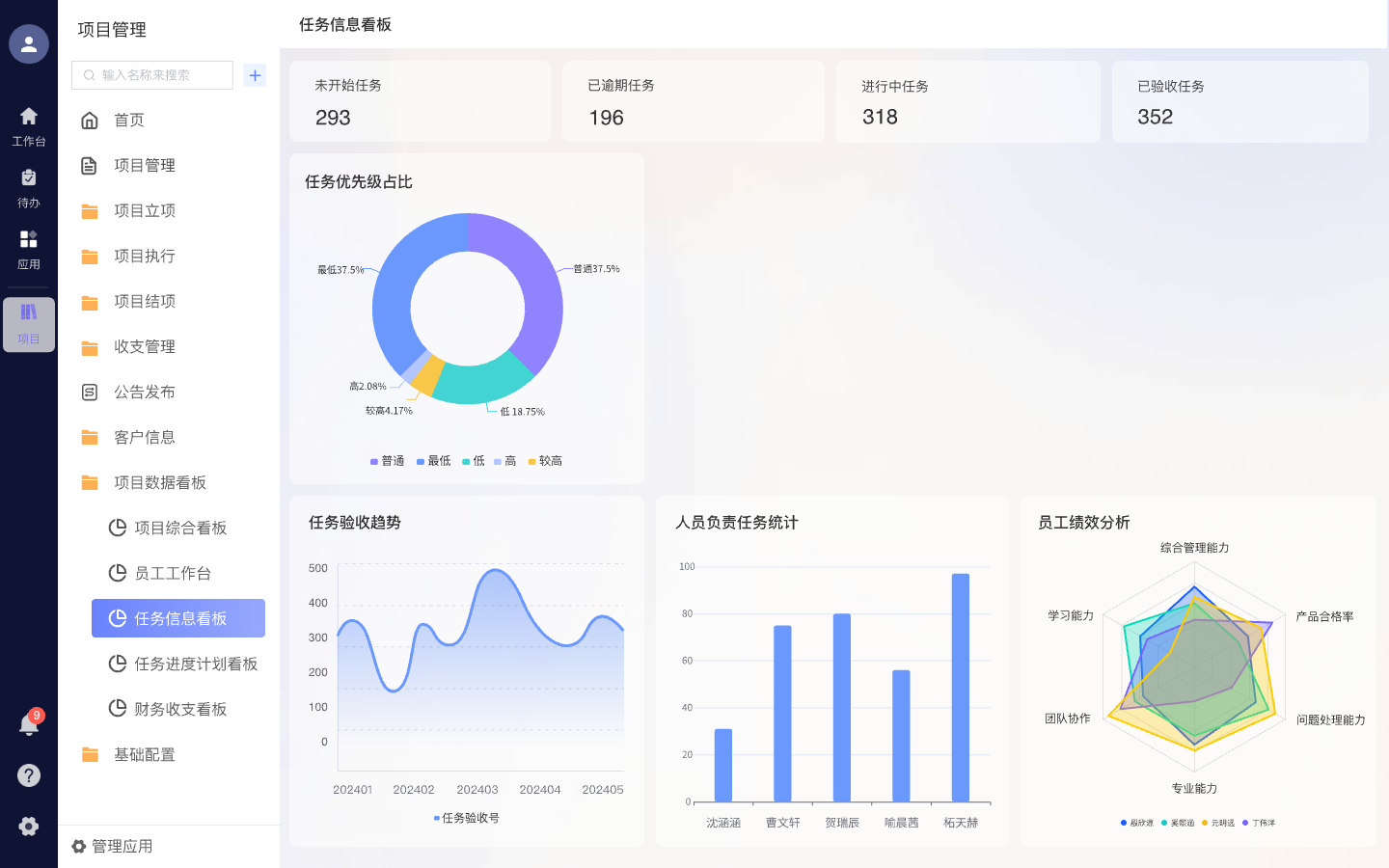Toggle the 普通 series in the donut legend

(x=387, y=460)
